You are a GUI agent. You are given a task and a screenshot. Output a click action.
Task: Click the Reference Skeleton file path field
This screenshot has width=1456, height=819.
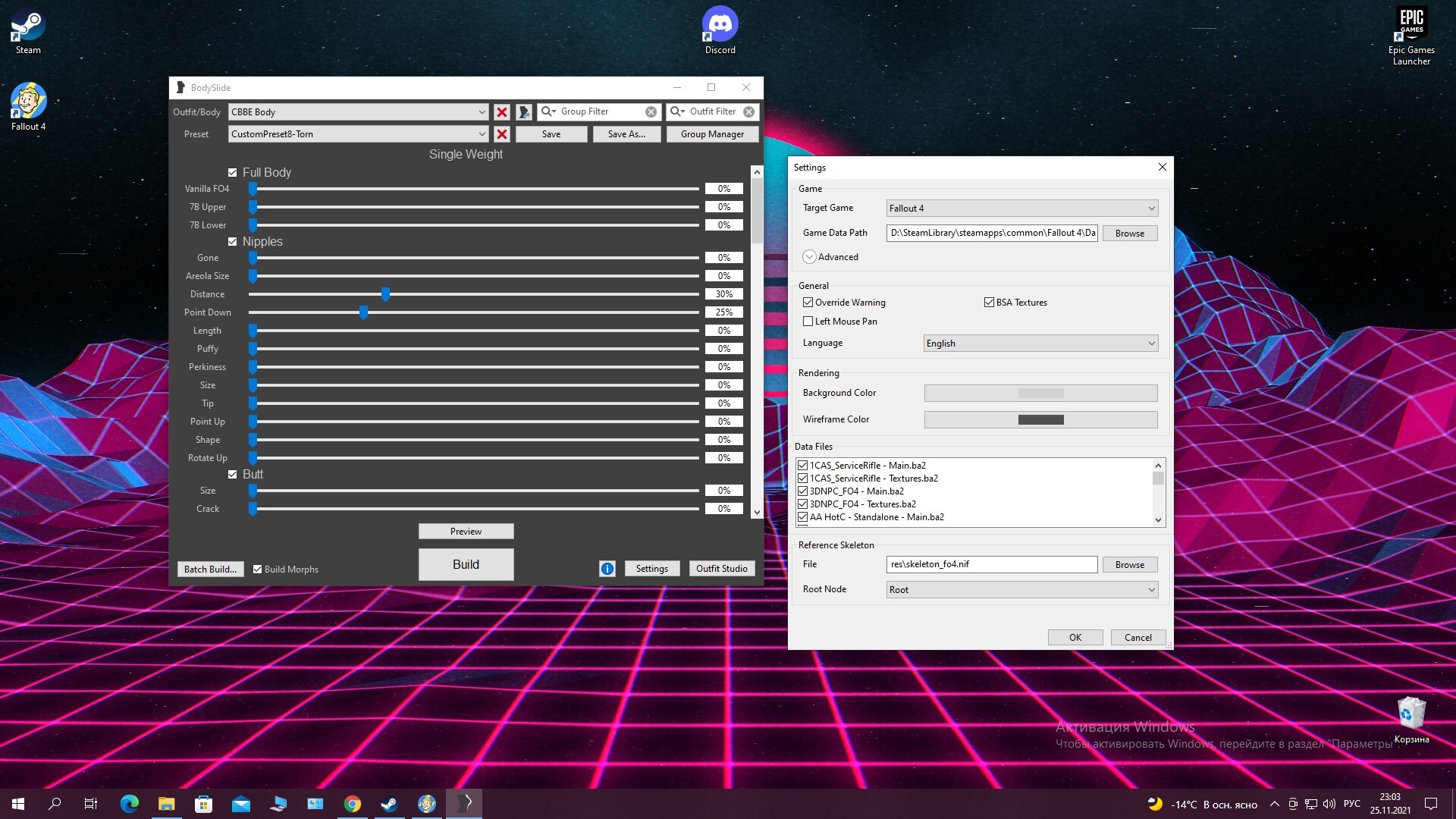(991, 564)
